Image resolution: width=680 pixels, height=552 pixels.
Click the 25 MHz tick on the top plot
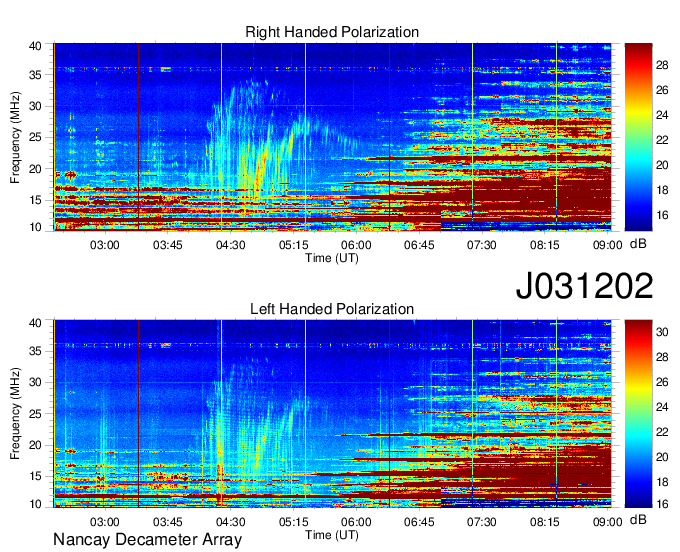pyautogui.click(x=35, y=137)
